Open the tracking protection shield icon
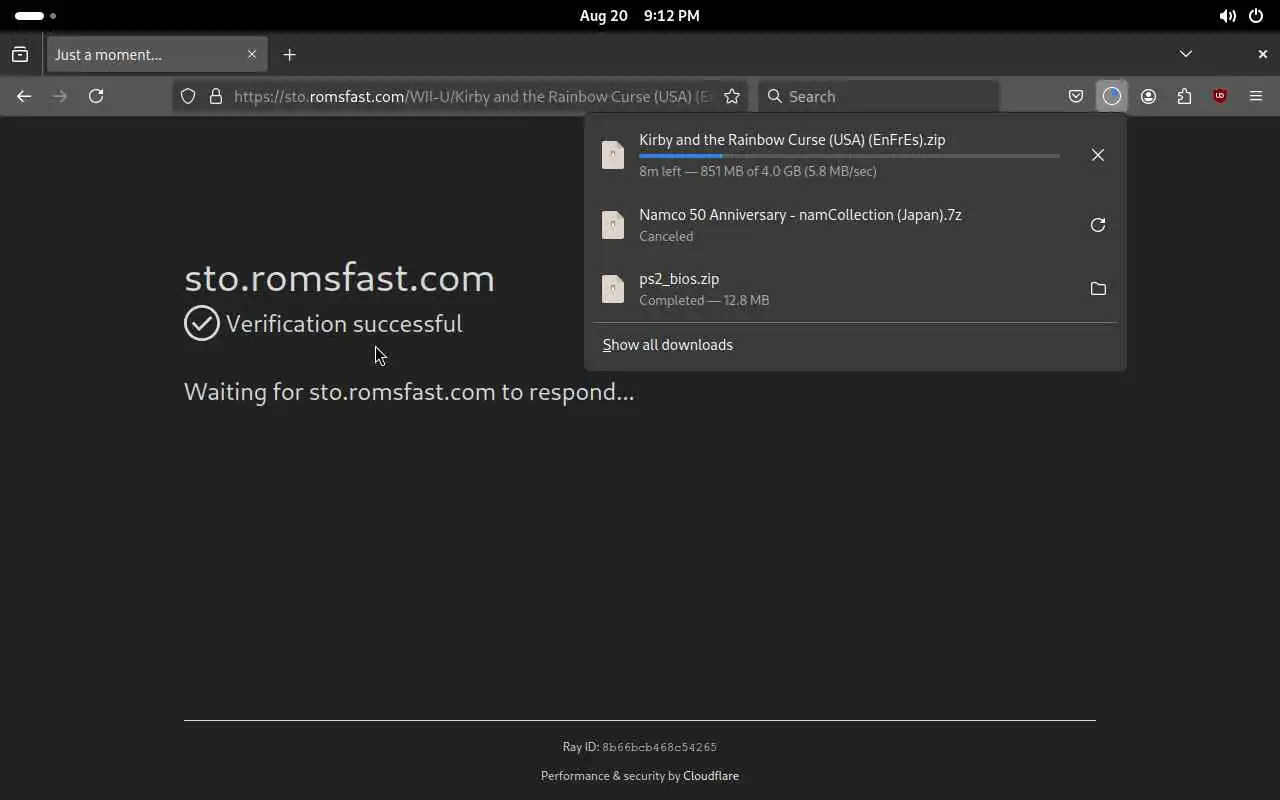This screenshot has width=1280, height=800. click(188, 96)
